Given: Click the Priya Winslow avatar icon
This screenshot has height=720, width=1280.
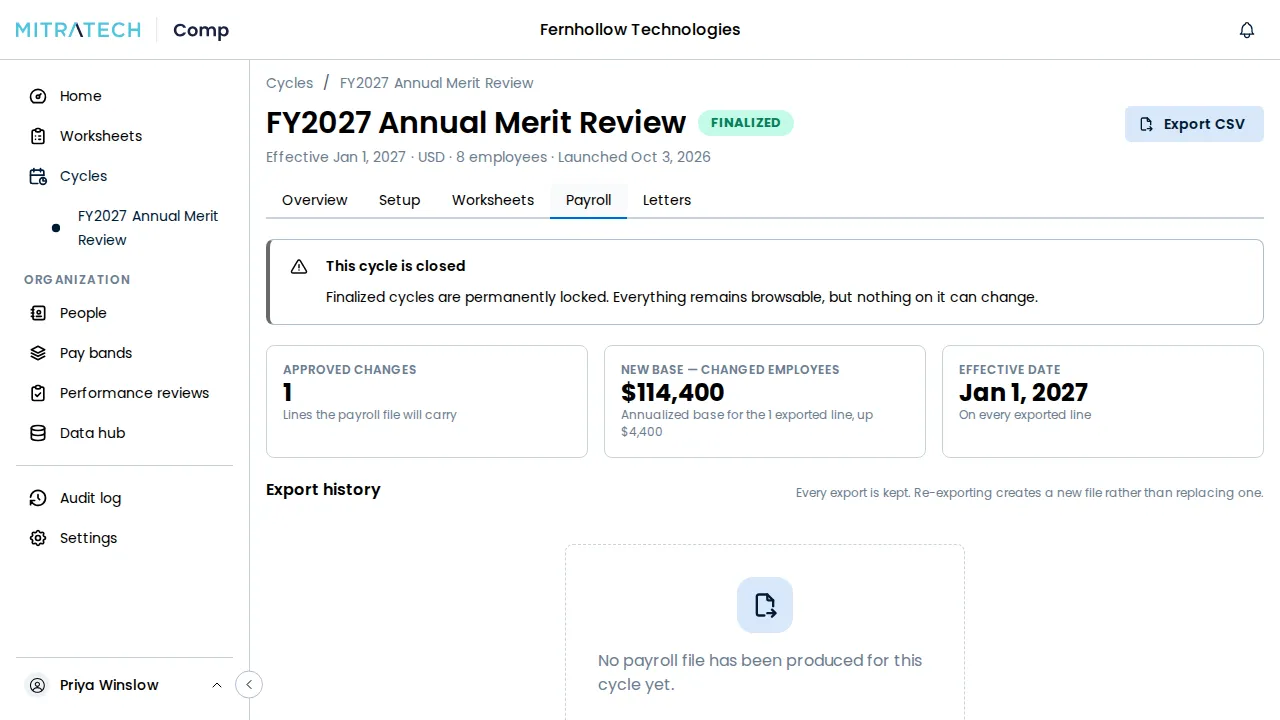Looking at the screenshot, I should pyautogui.click(x=38, y=685).
